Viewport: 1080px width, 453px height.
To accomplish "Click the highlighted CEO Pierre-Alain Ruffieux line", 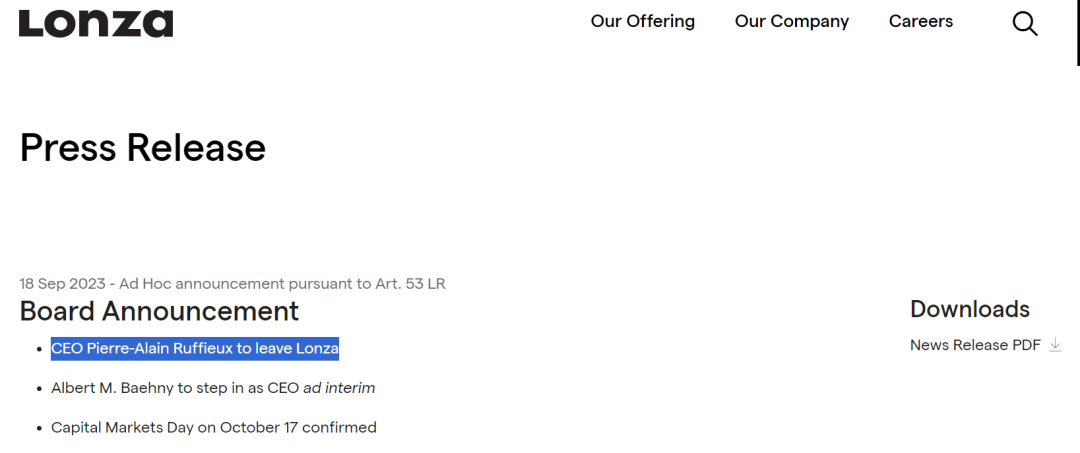I will (x=195, y=349).
